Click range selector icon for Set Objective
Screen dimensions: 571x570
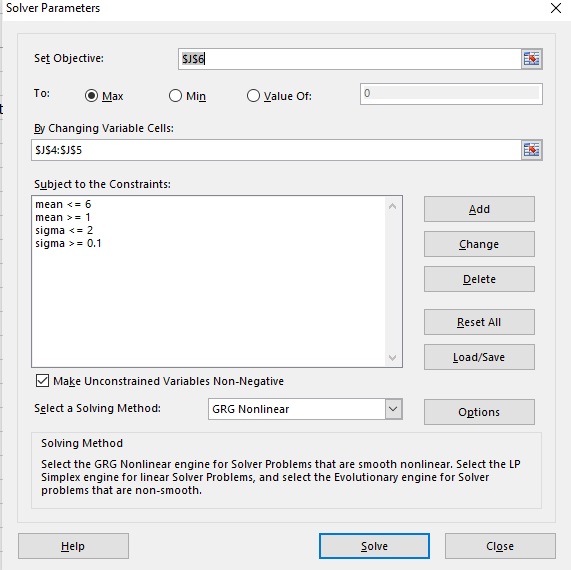pos(531,59)
